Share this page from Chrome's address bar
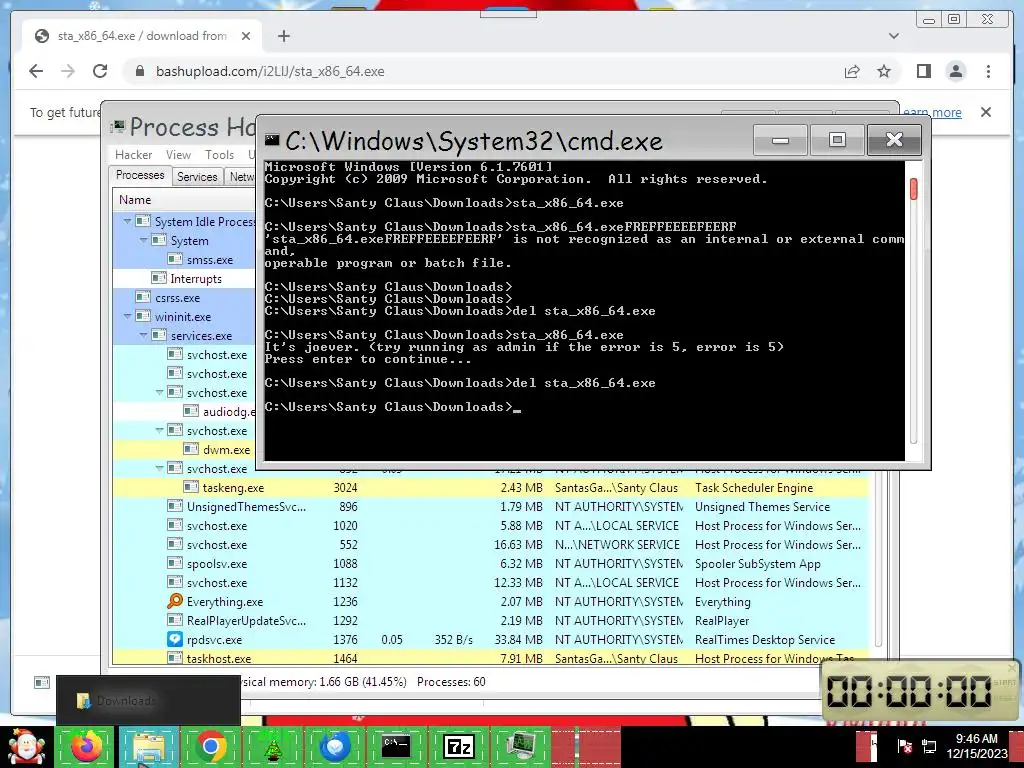Screen dimensions: 1024x768 pos(852,71)
